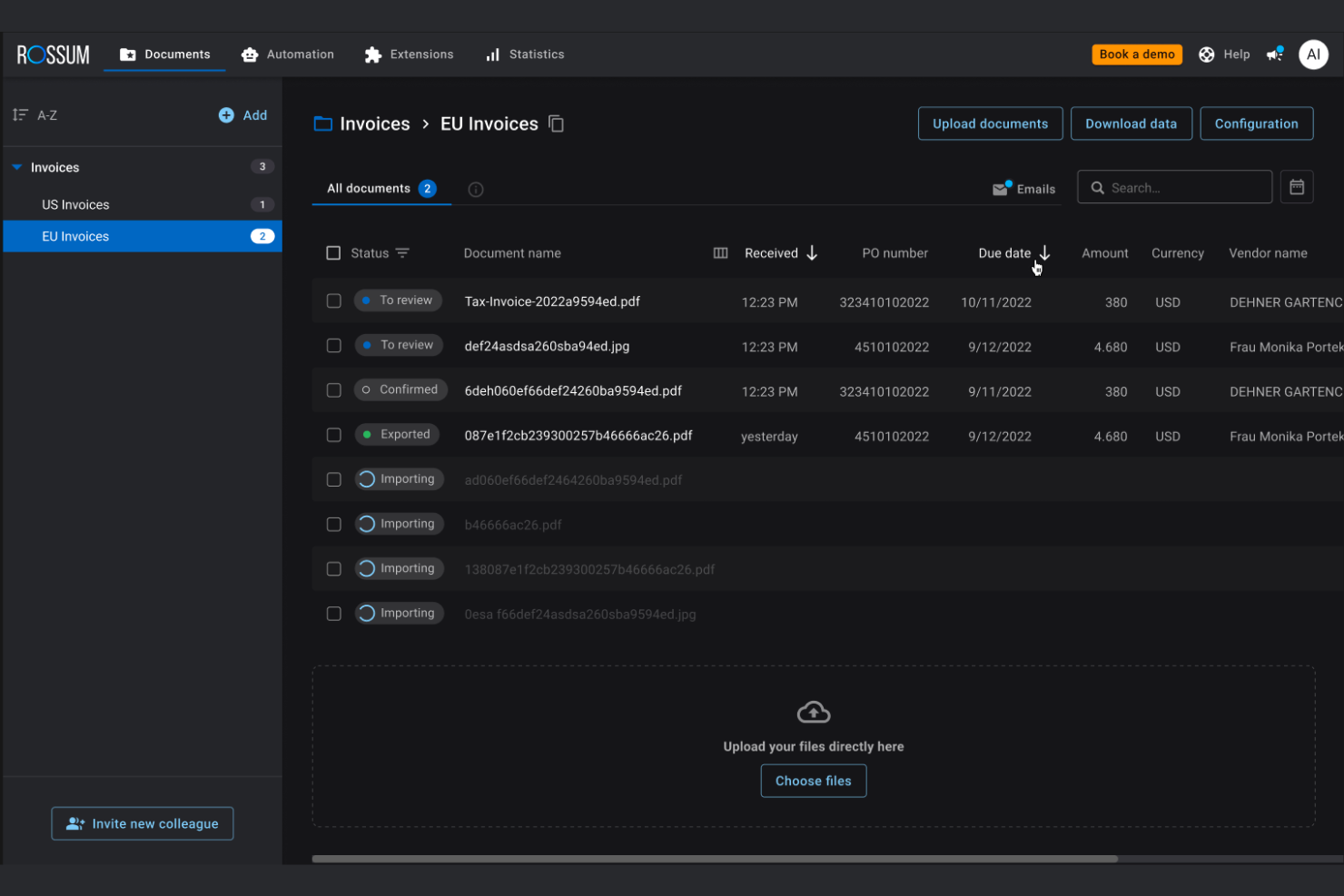
Task: Collapse the Invoices folder tree
Action: [15, 167]
